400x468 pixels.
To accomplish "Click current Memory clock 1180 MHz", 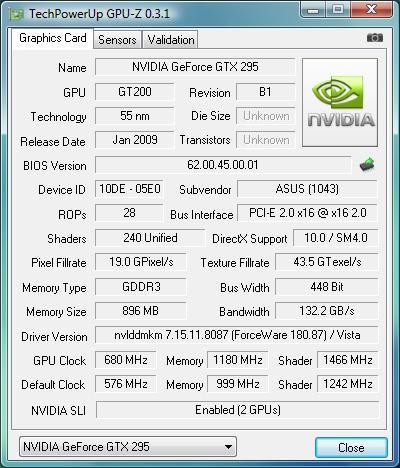I will click(237, 360).
